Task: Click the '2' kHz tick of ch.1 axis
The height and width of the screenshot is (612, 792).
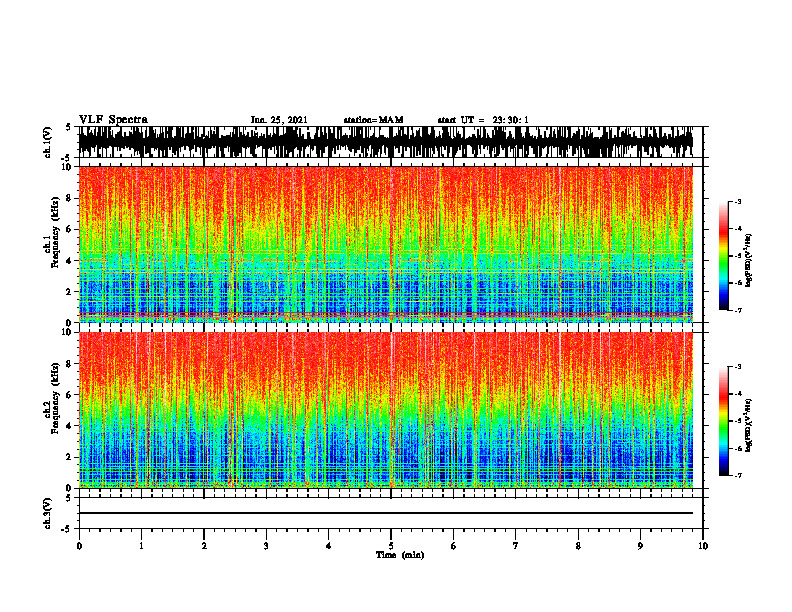Action: (x=69, y=292)
